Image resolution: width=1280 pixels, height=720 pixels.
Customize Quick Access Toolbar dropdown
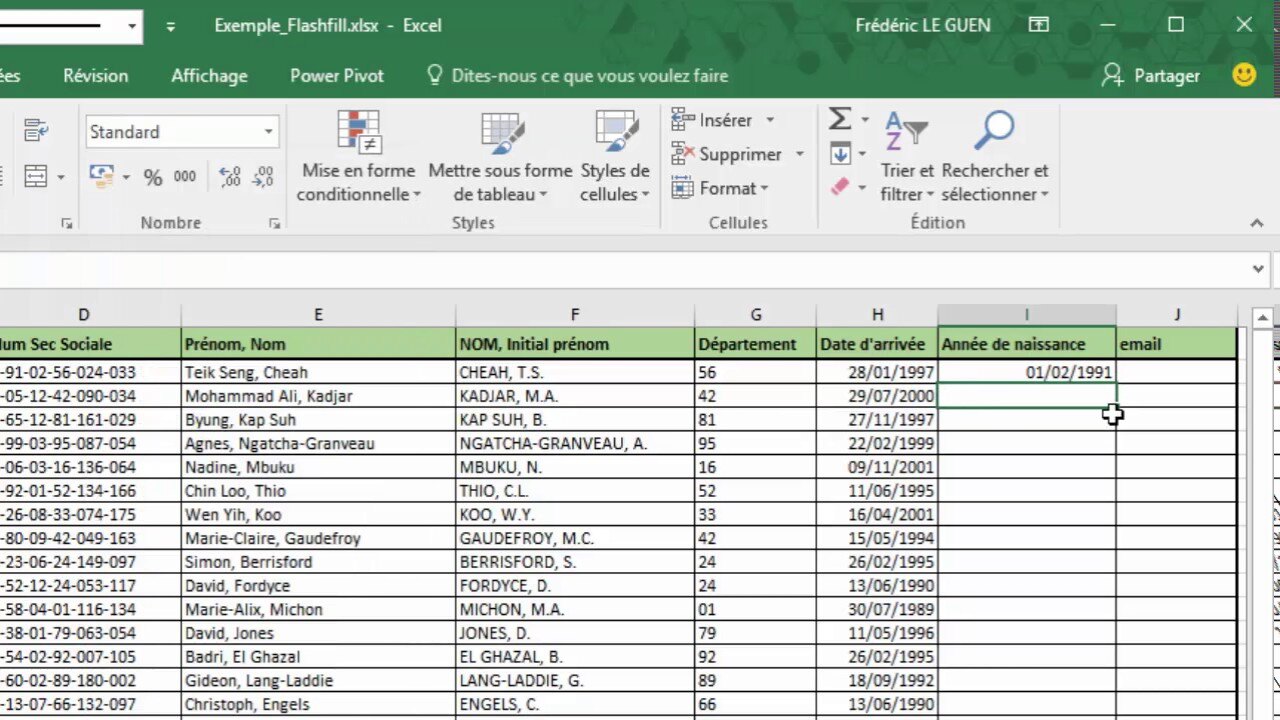[x=171, y=26]
